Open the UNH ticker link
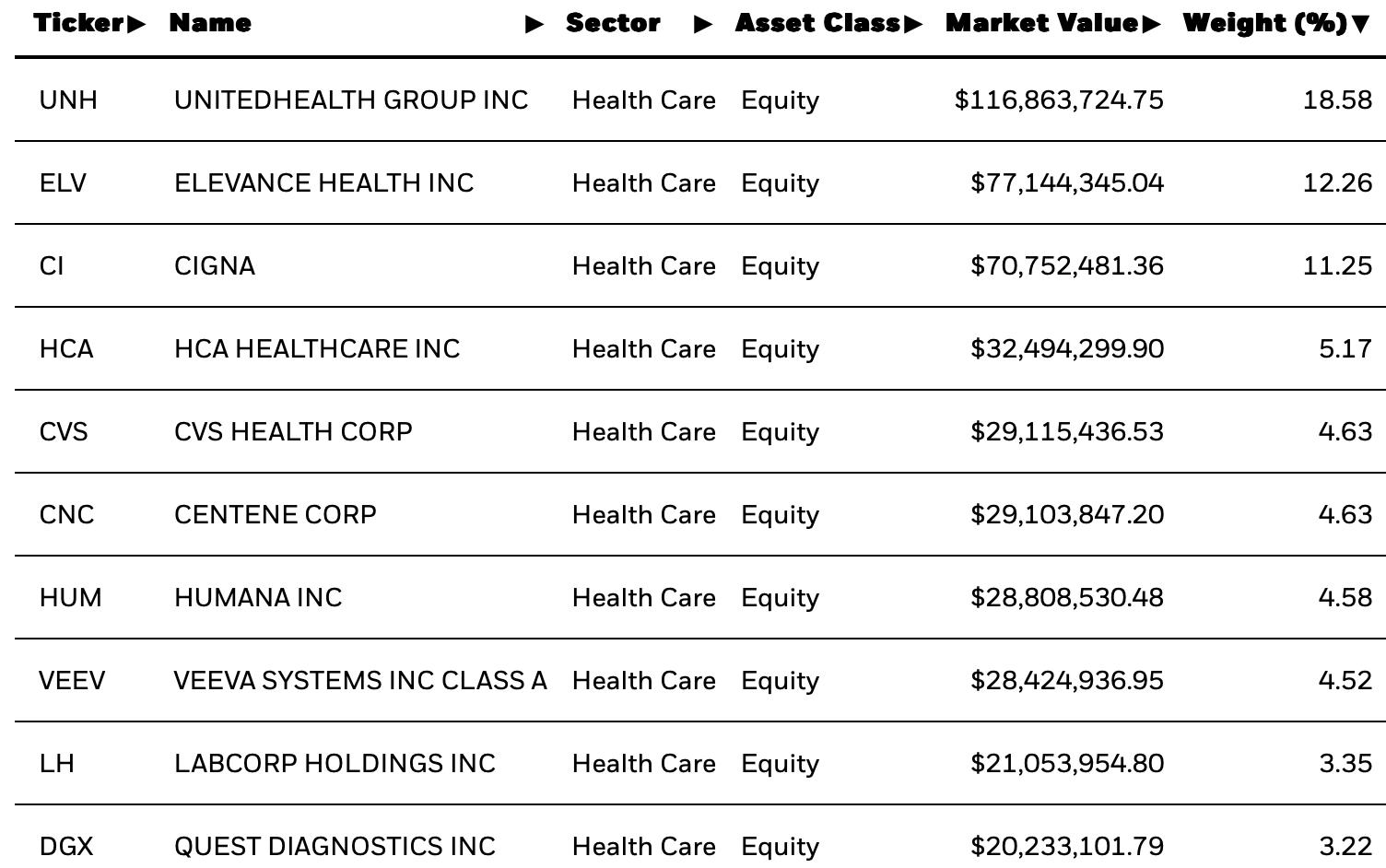This screenshot has height=868, width=1386. [68, 100]
